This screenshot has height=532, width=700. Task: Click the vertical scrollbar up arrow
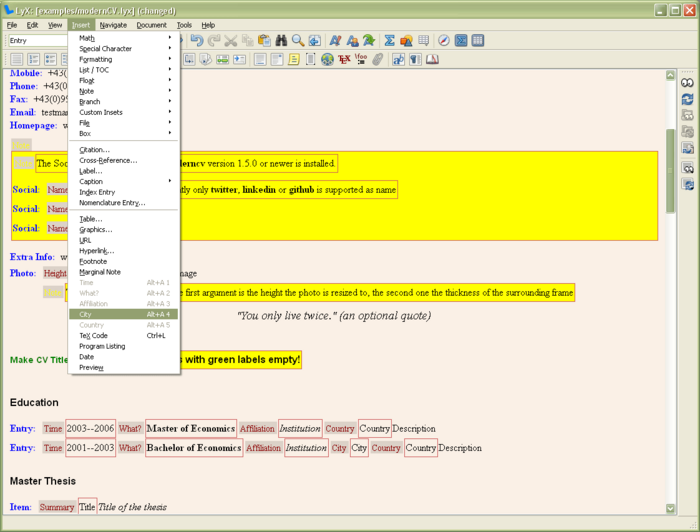click(x=671, y=75)
